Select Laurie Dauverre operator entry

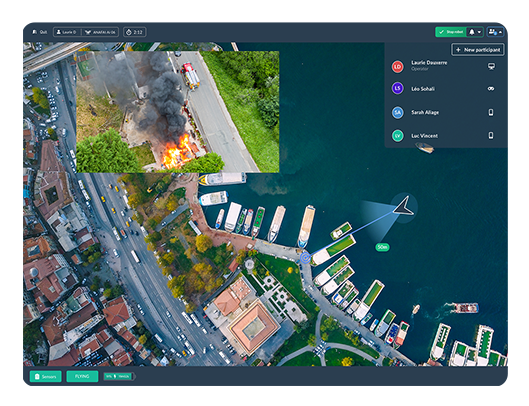pos(443,66)
